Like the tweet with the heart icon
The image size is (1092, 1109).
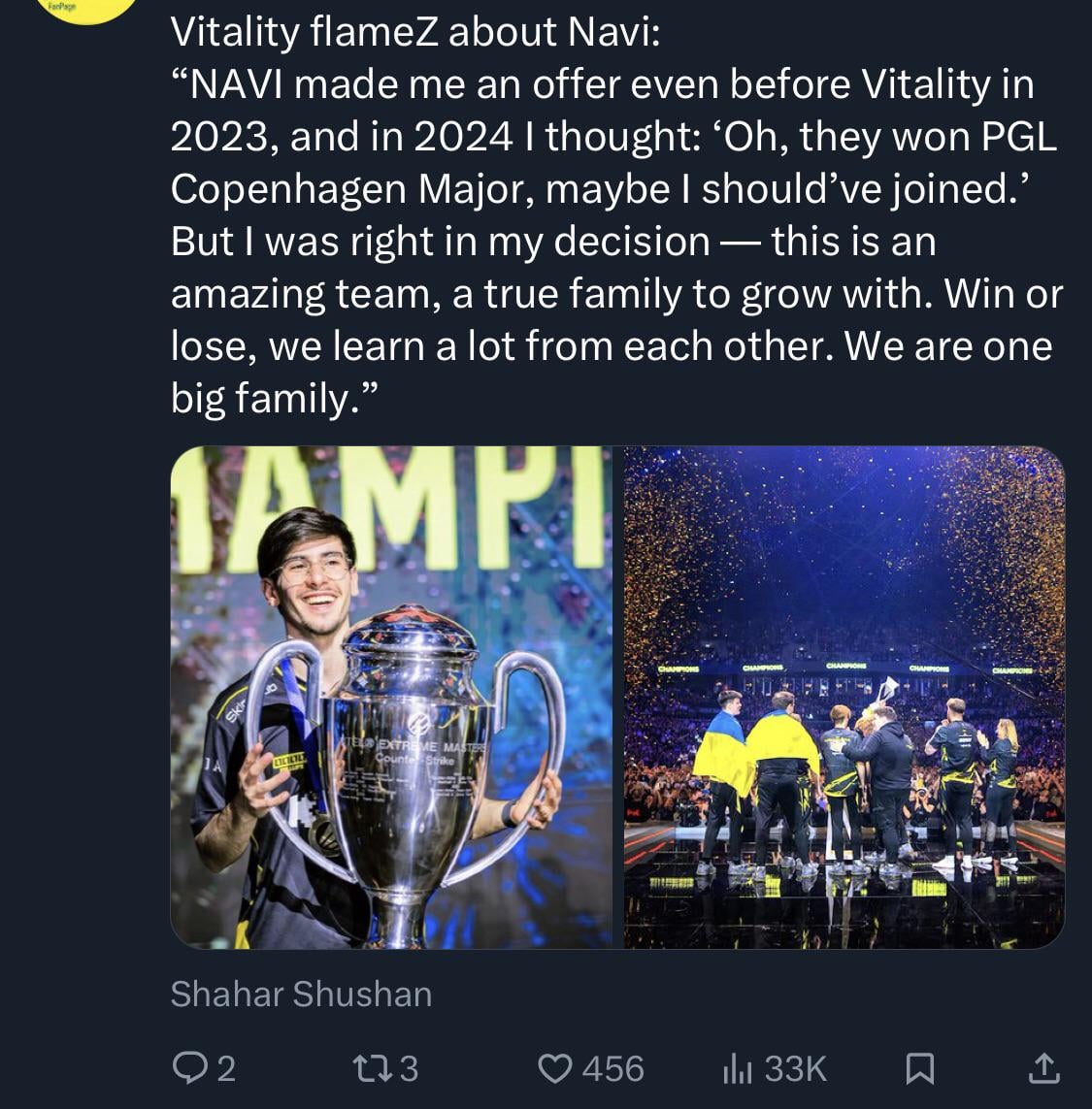coord(555,1068)
